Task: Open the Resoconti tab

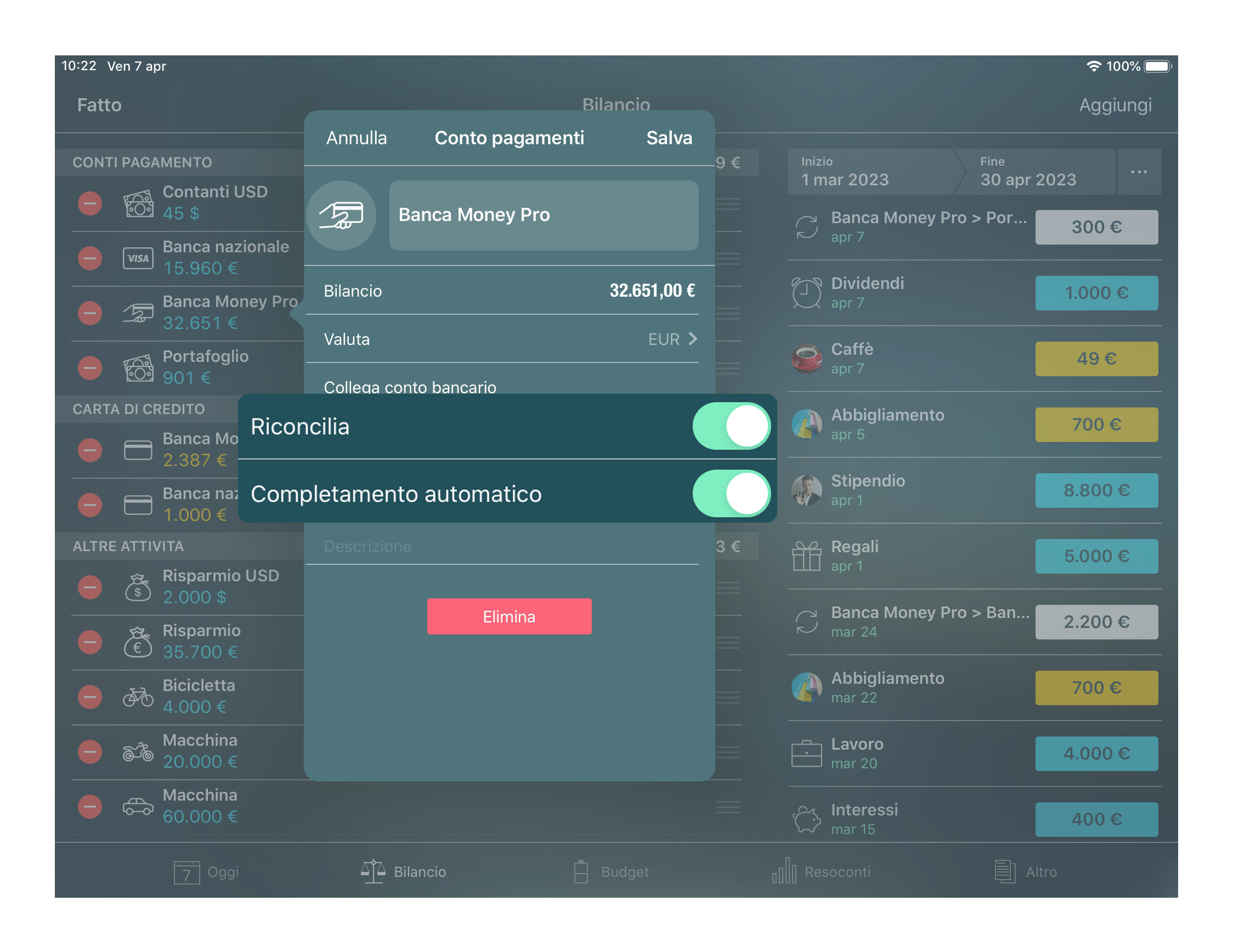Action: click(x=822, y=871)
